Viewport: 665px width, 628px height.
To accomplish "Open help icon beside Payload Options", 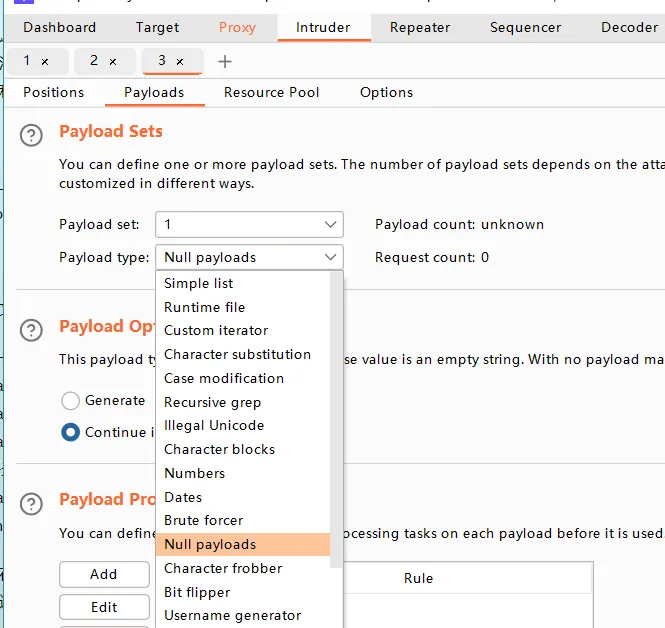I will (32, 330).
